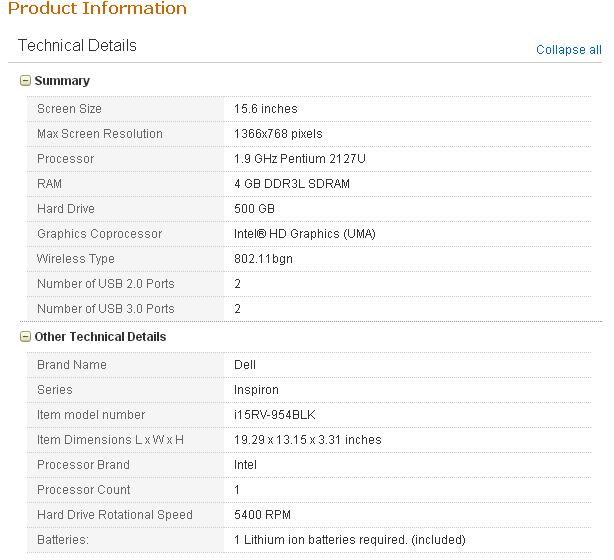Screen dimensions: 614x560
Task: Click the Wireless Type 802.11bgn value
Action: (x=263, y=259)
